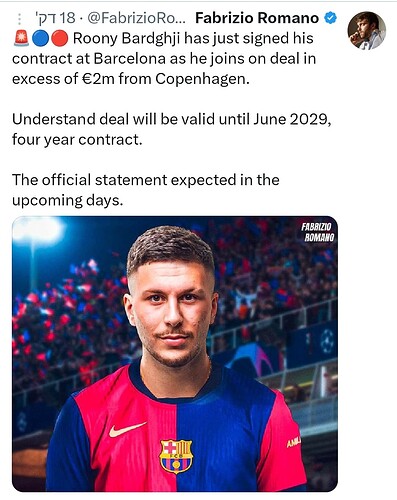Open Fabrizio Romano's profile avatar
Image resolution: width=397 pixels, height=500 pixels.
coord(366,30)
